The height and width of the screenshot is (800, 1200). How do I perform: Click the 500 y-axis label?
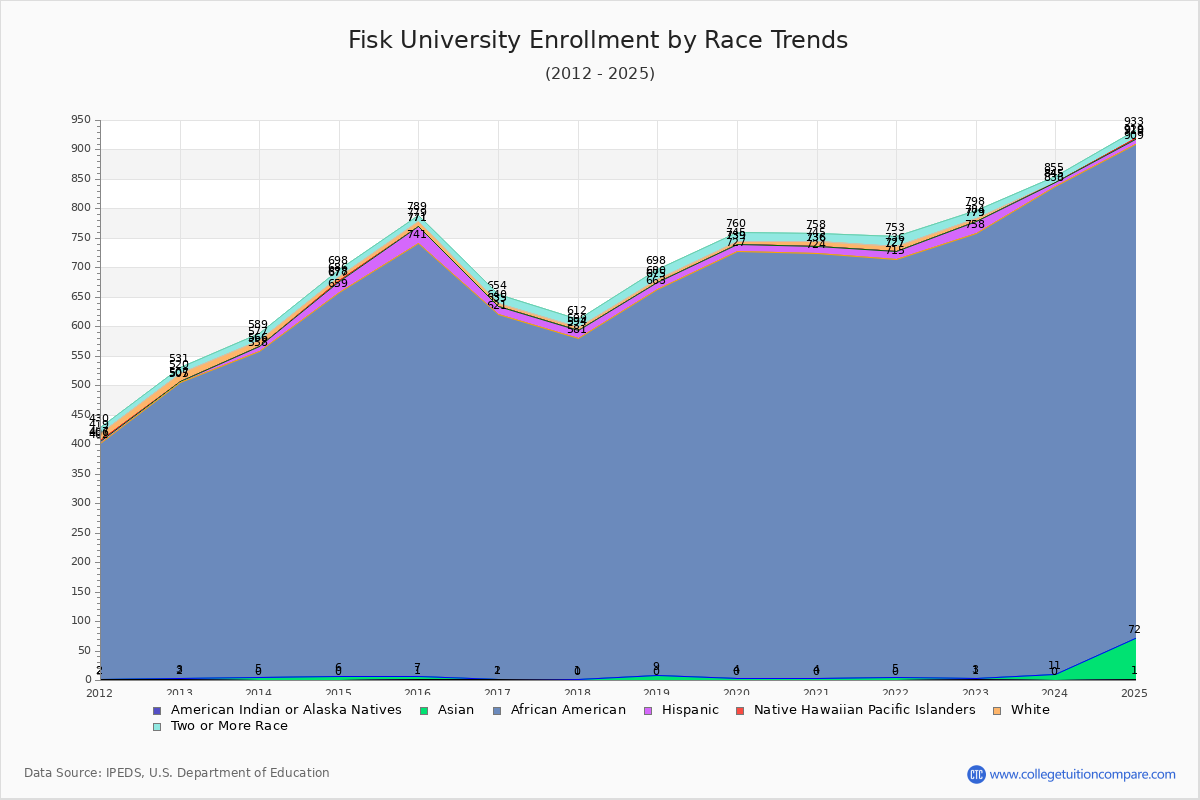[x=81, y=385]
